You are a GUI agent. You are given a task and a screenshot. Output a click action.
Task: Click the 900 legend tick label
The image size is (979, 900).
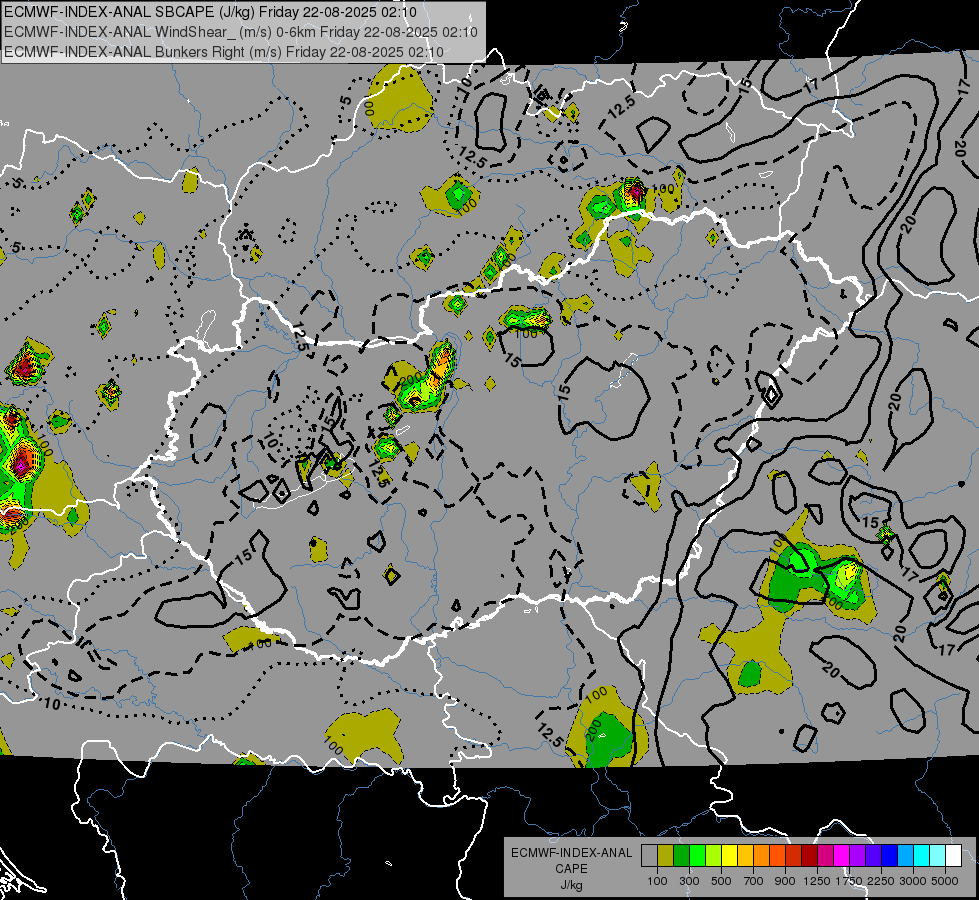(785, 881)
